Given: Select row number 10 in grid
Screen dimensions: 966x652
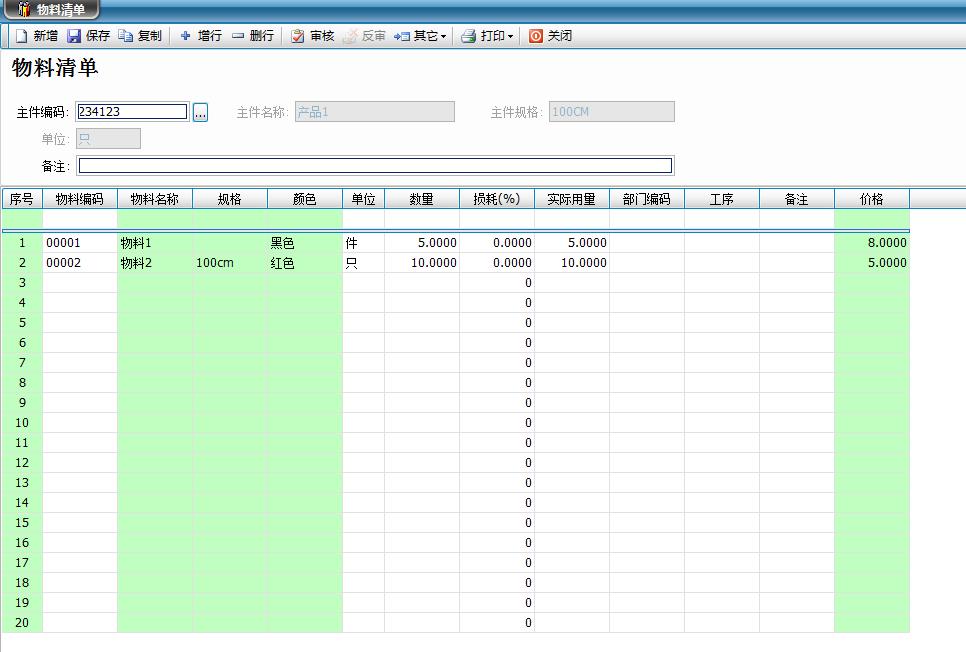Looking at the screenshot, I should coord(22,423).
